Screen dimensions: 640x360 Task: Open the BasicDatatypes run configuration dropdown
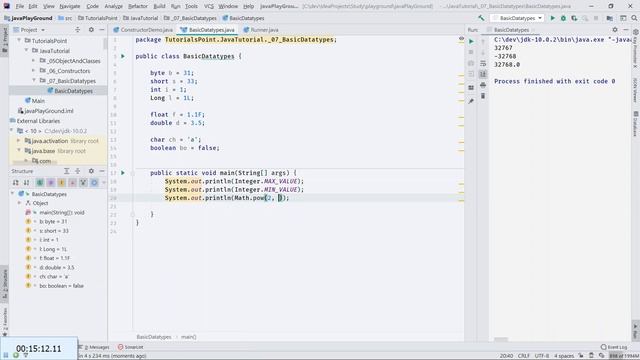tap(517, 18)
